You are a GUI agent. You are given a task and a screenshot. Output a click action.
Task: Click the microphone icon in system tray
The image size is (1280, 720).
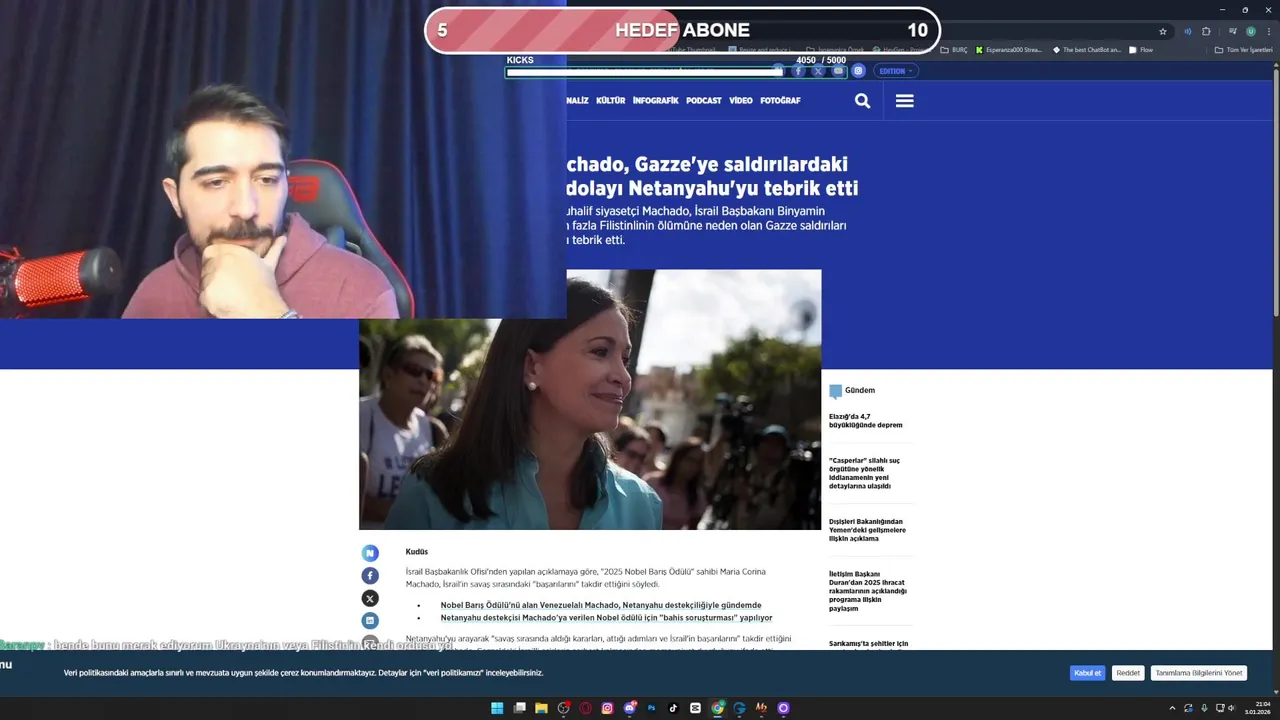(1204, 708)
